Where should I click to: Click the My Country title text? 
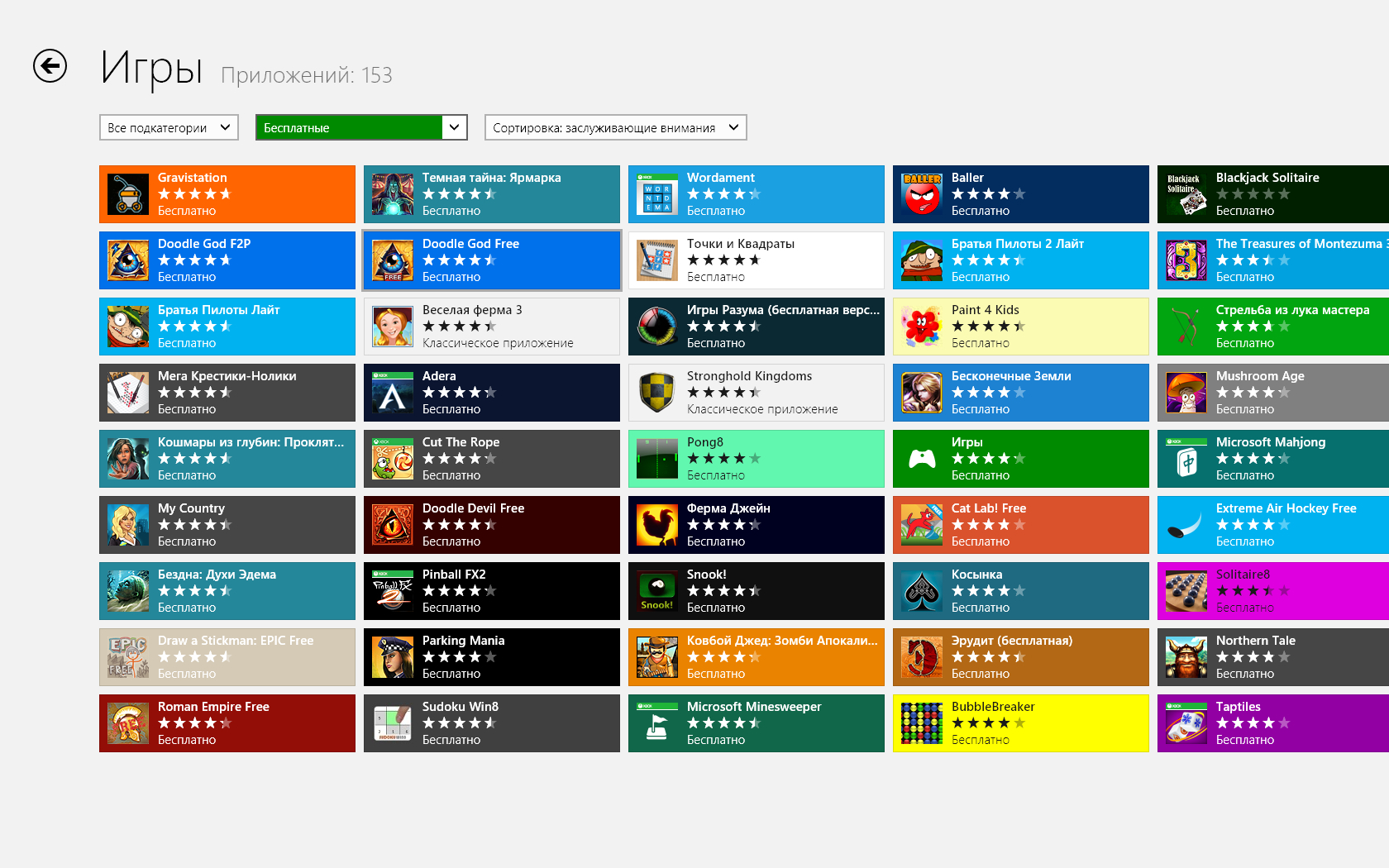point(191,508)
